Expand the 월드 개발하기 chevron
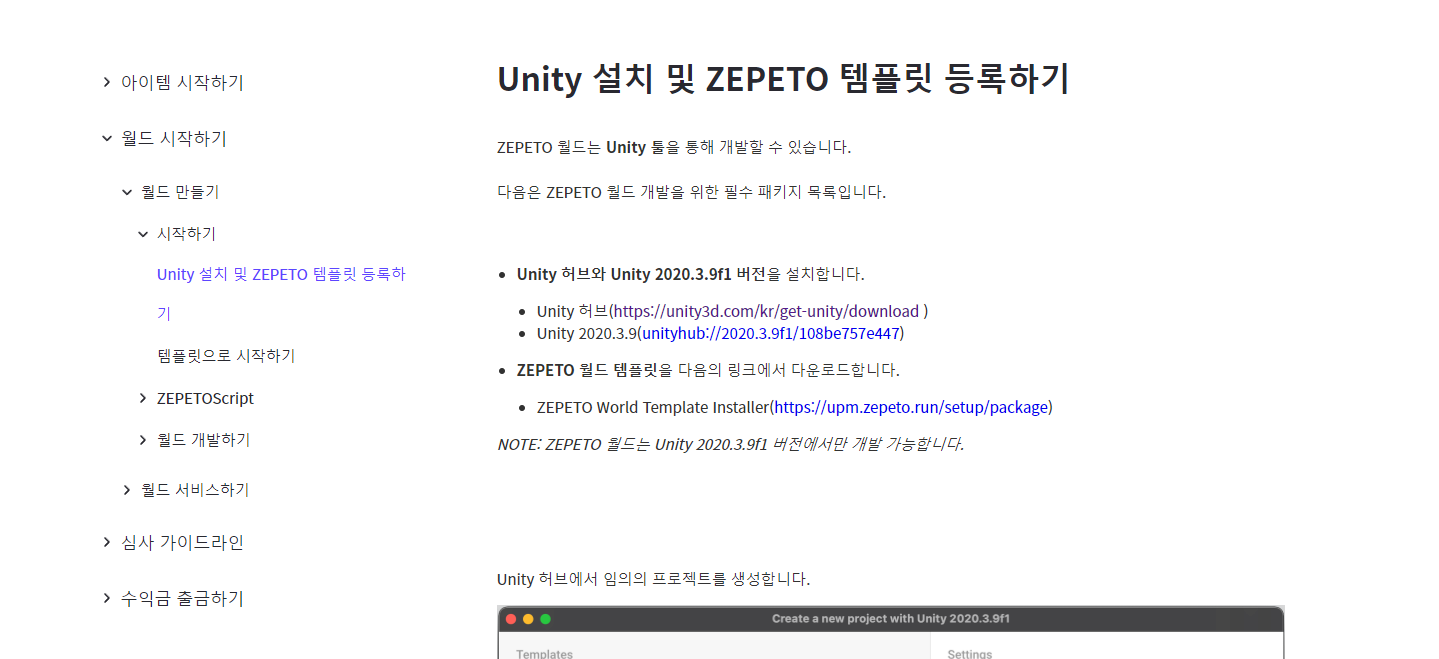Image resolution: width=1439 pixels, height=659 pixels. tap(143, 440)
